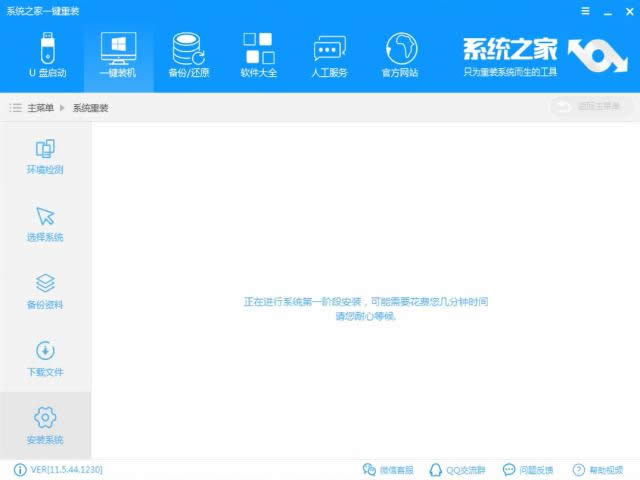Open QQ交流群 group link
This screenshot has width=640, height=480.
pos(458,470)
